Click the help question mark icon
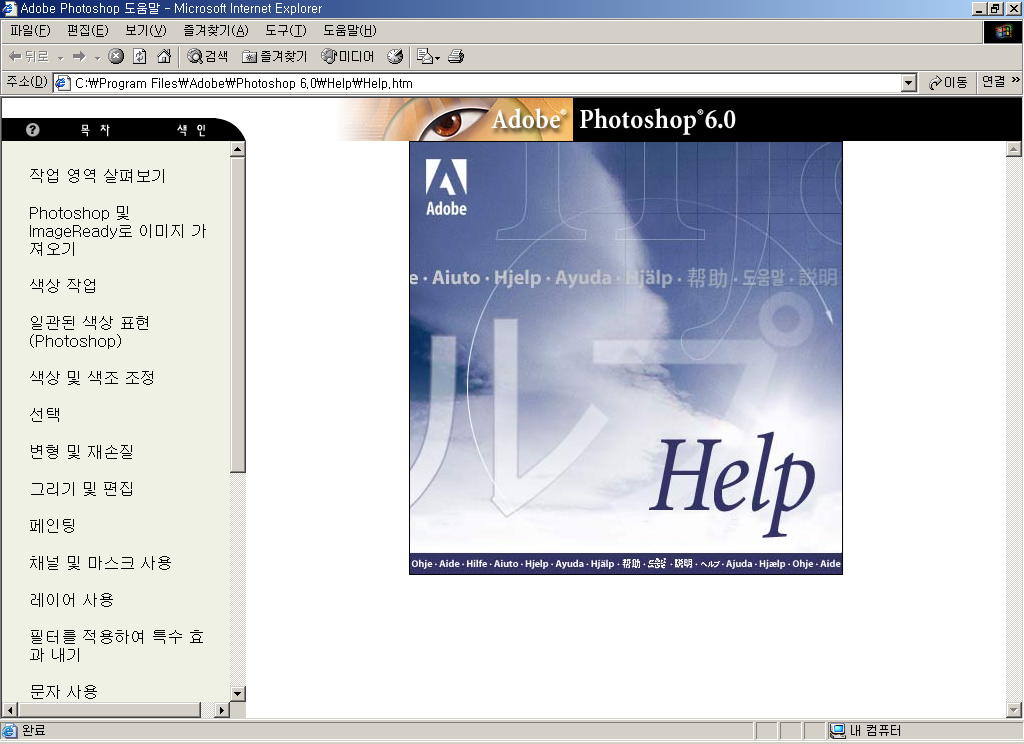This screenshot has width=1024, height=744. [33, 130]
